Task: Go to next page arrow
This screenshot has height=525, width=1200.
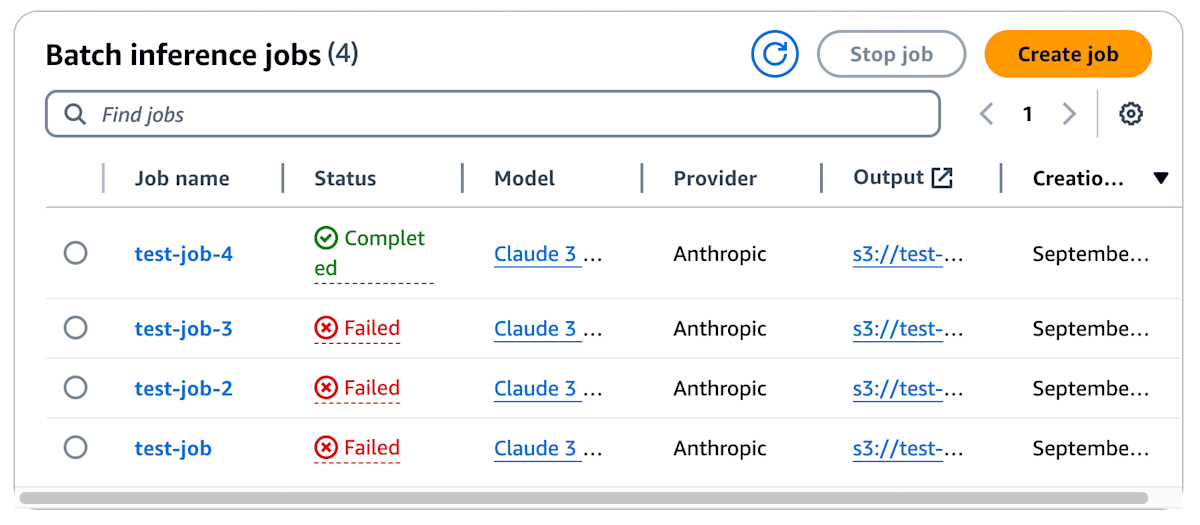Action: click(1069, 114)
